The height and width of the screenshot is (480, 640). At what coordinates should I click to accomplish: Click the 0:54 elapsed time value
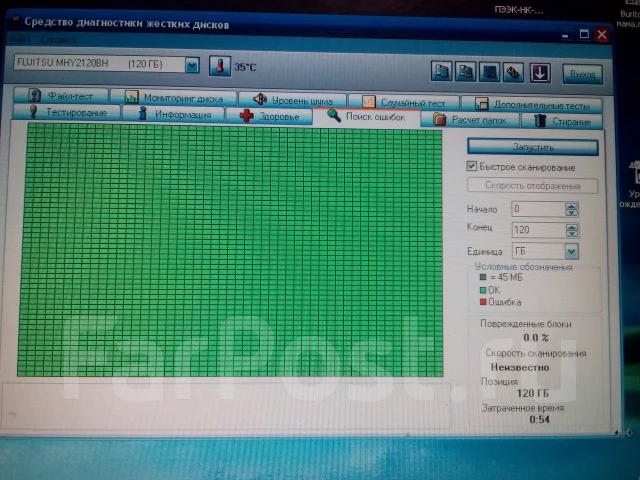[x=539, y=420]
